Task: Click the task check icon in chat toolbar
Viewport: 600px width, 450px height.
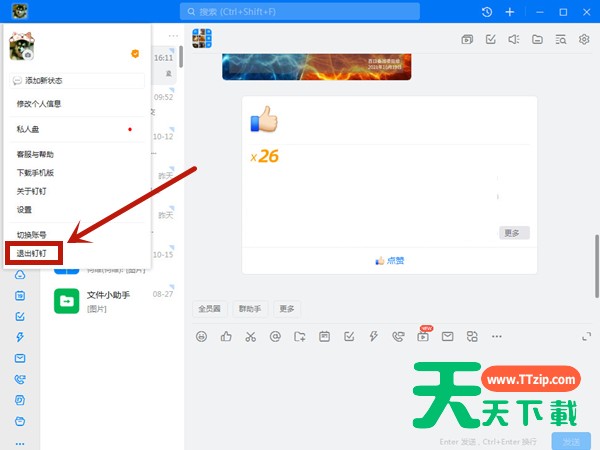Action: 349,336
